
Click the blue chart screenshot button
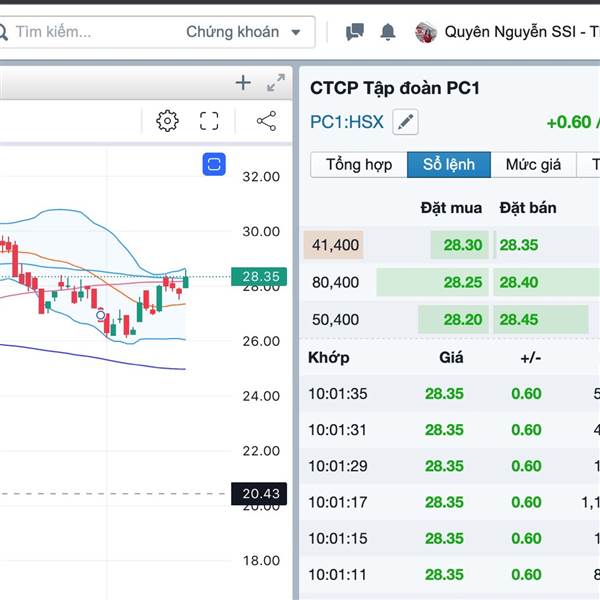[214, 165]
